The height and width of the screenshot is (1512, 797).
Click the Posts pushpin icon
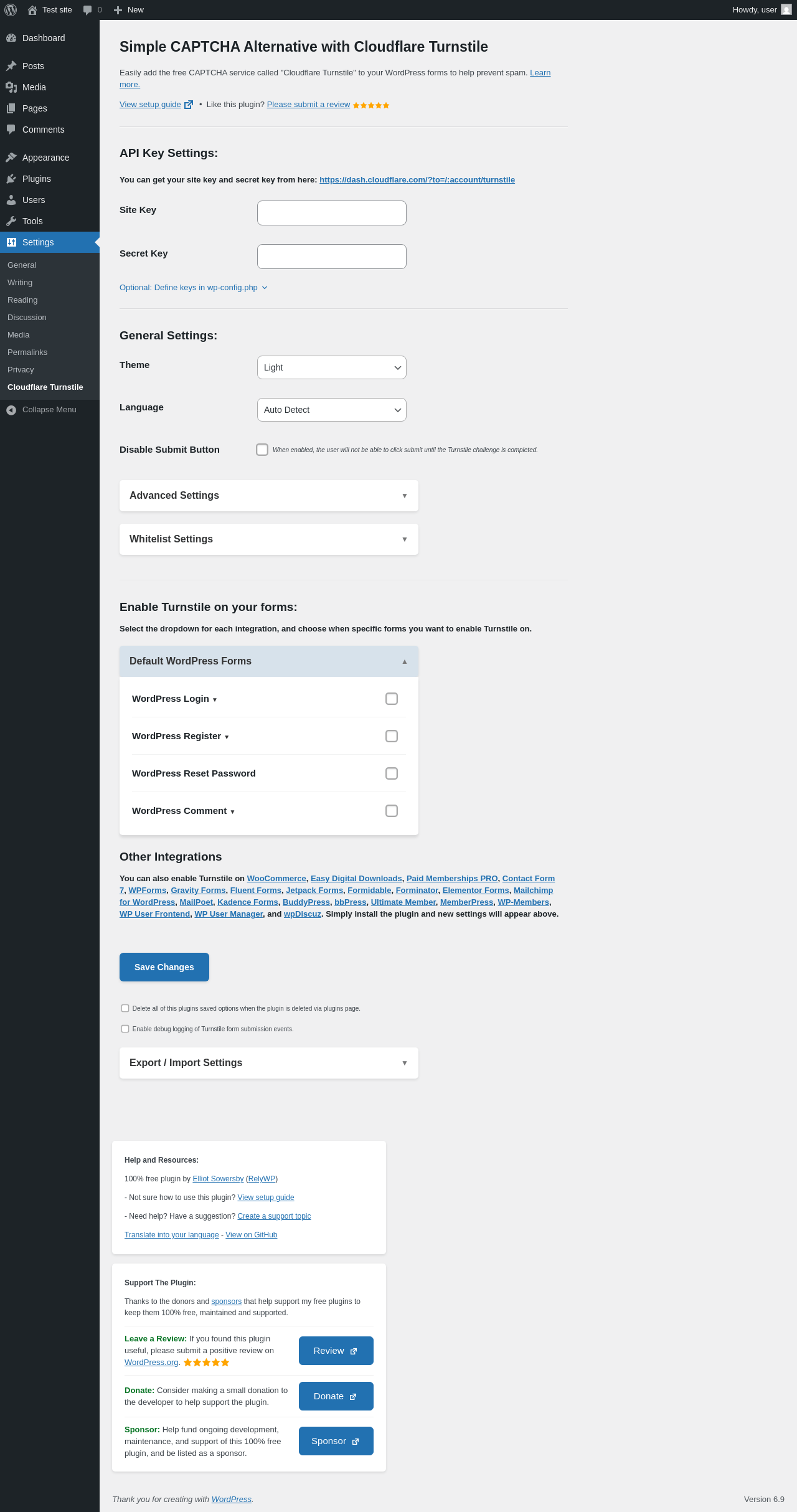(11, 66)
